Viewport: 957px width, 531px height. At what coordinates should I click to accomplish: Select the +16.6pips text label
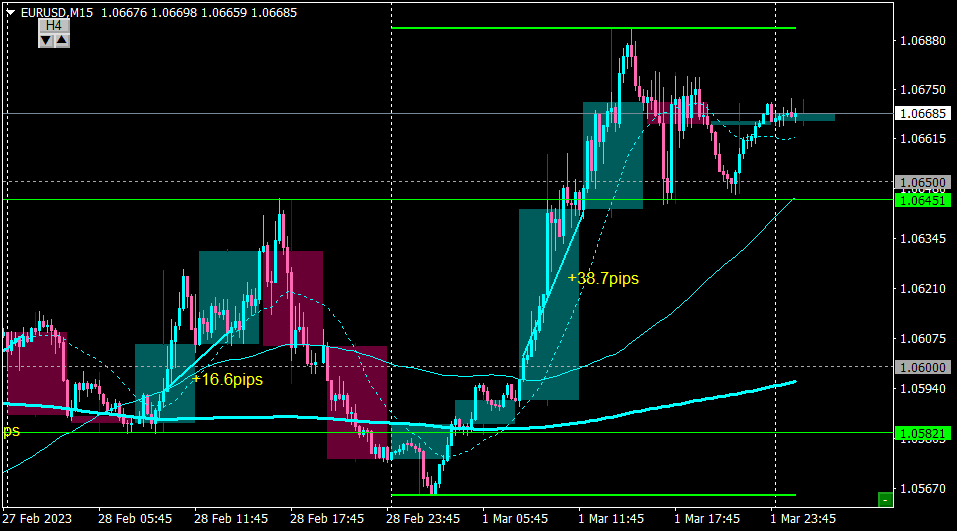tap(227, 380)
